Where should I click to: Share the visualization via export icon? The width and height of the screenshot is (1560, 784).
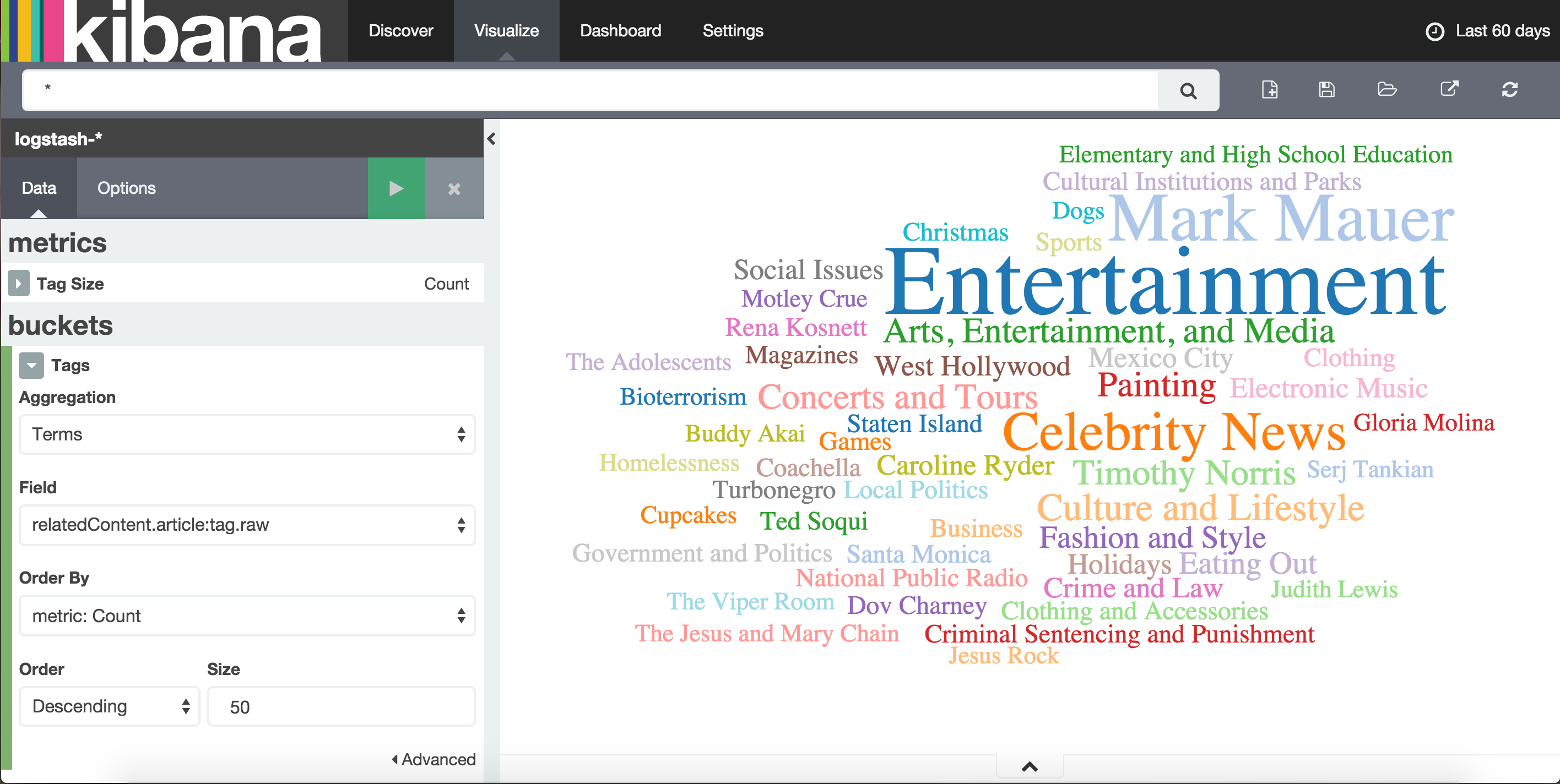1449,90
